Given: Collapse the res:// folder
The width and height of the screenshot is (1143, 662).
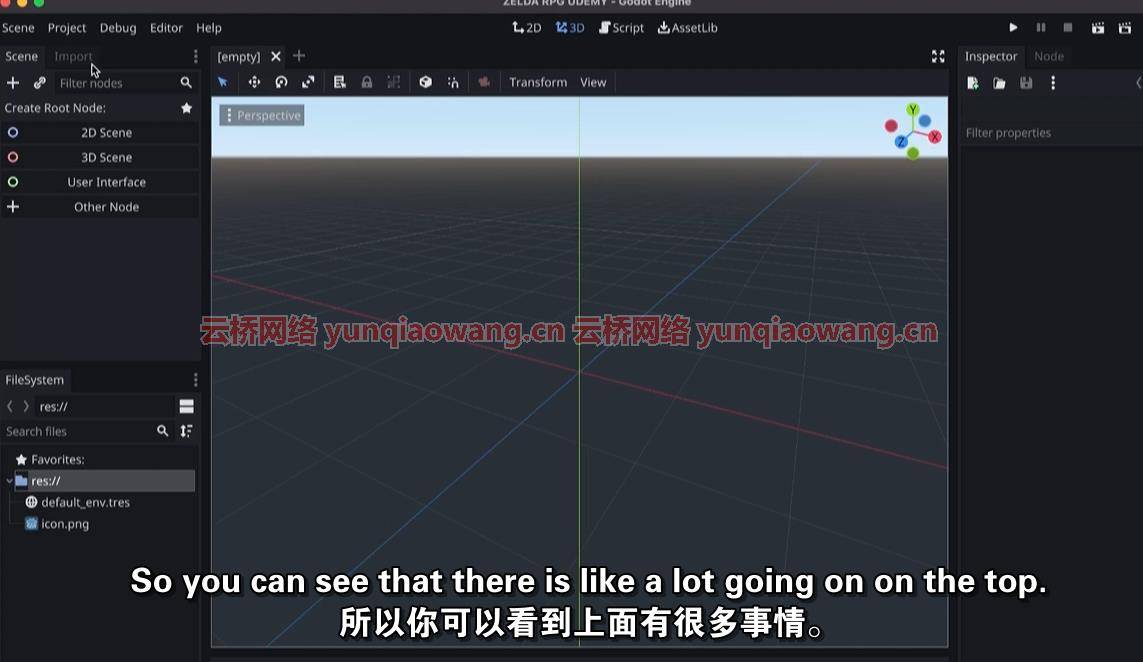Looking at the screenshot, I should 9,481.
